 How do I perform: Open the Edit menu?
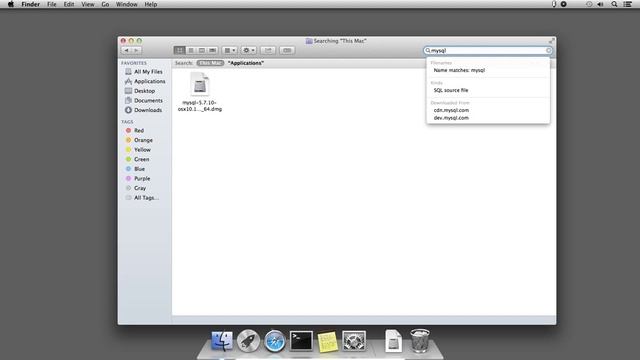(69, 4)
